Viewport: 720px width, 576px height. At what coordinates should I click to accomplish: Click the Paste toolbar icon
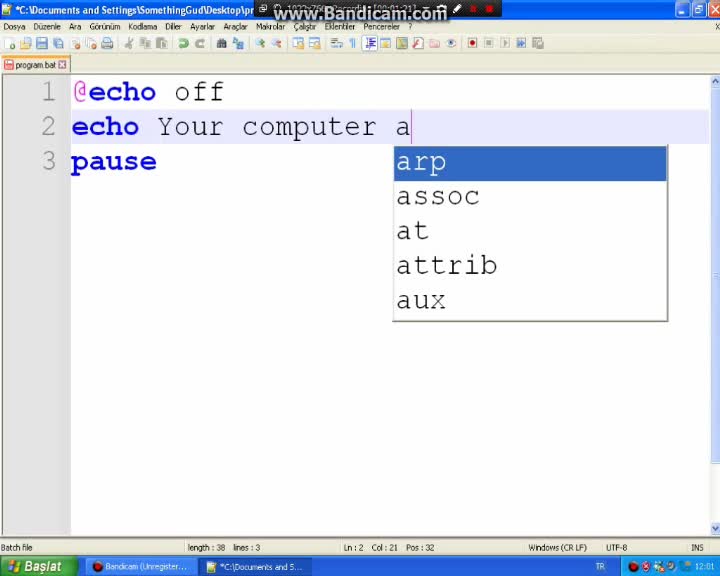click(x=162, y=44)
